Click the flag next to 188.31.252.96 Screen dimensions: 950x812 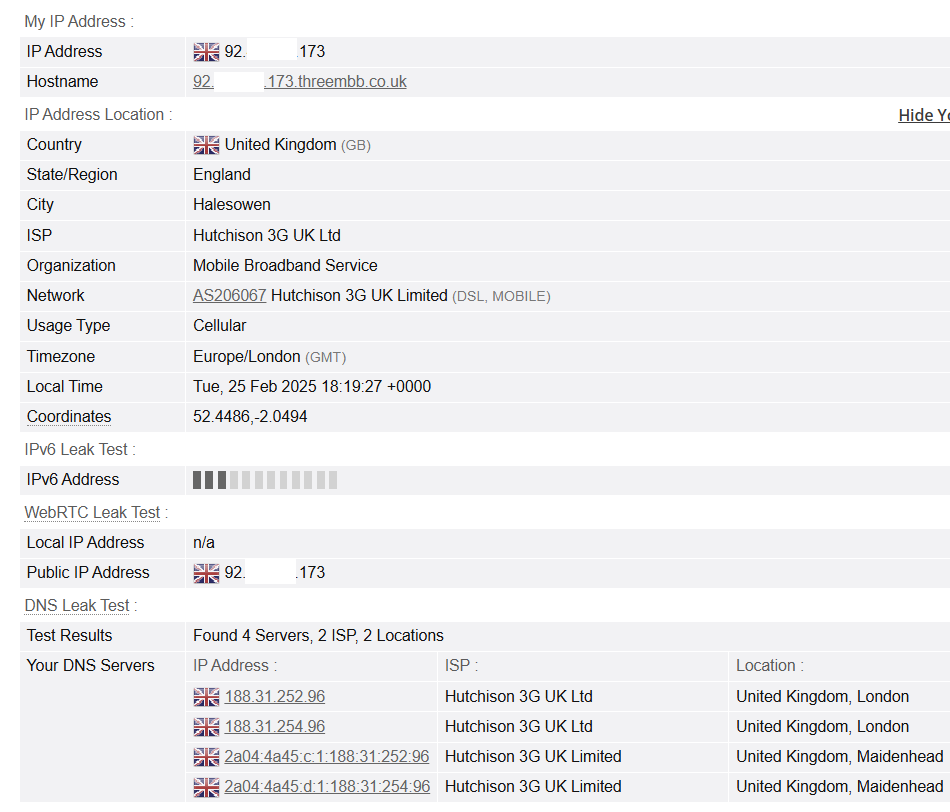click(206, 697)
